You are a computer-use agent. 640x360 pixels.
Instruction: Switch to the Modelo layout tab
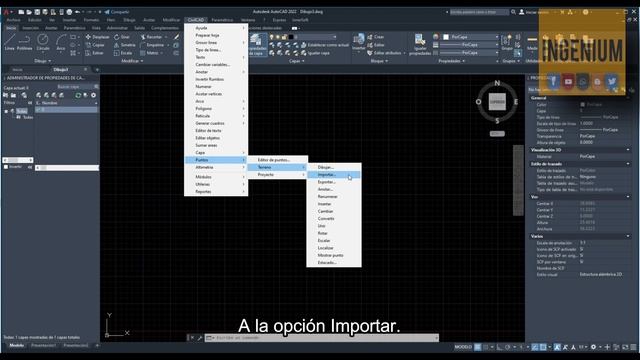point(16,346)
